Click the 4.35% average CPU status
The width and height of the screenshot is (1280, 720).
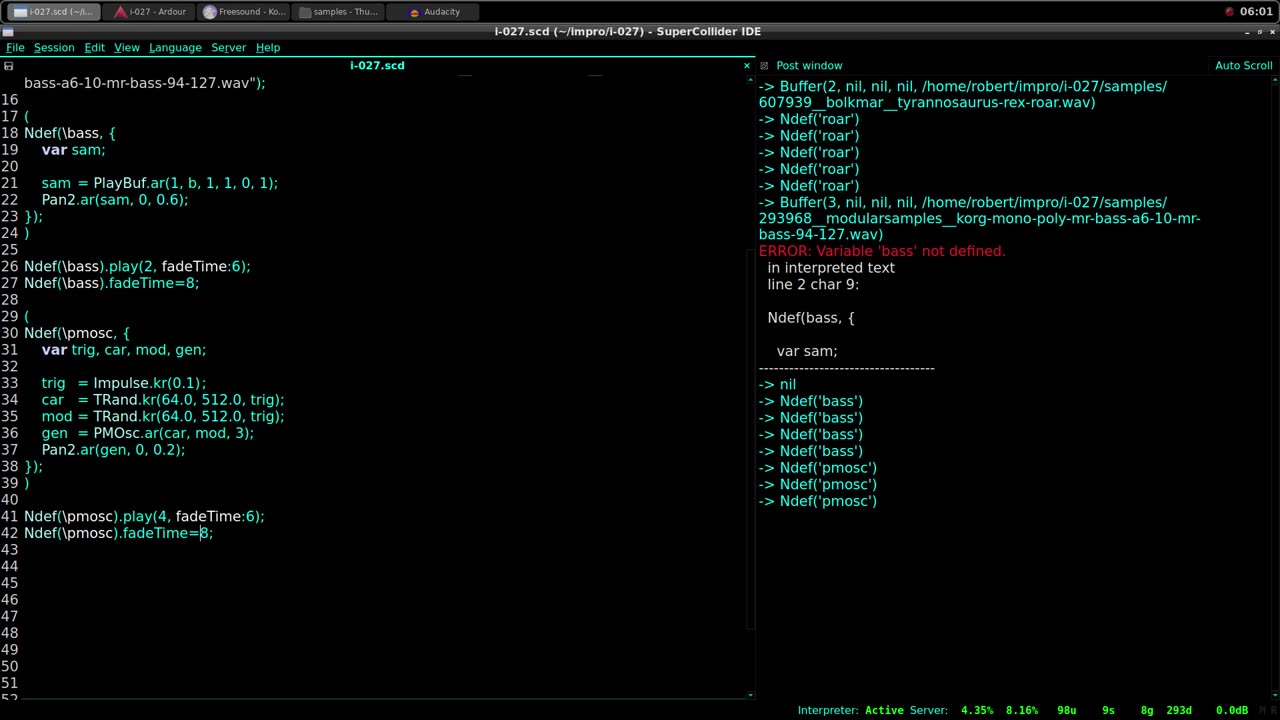[x=977, y=710]
